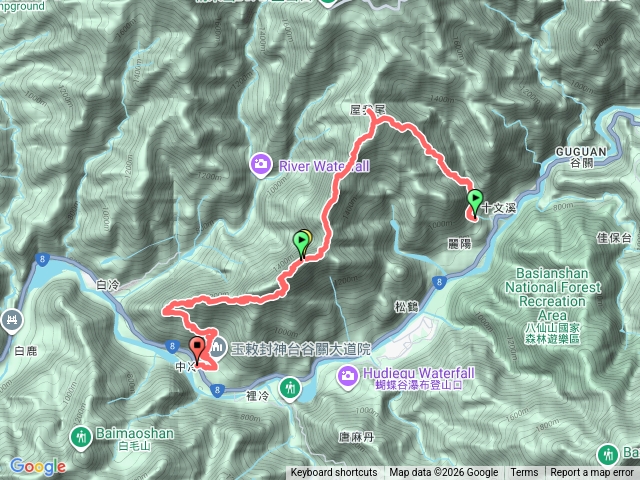Click route 8 shield near 松鶴
640x480 pixels.
(x=439, y=282)
